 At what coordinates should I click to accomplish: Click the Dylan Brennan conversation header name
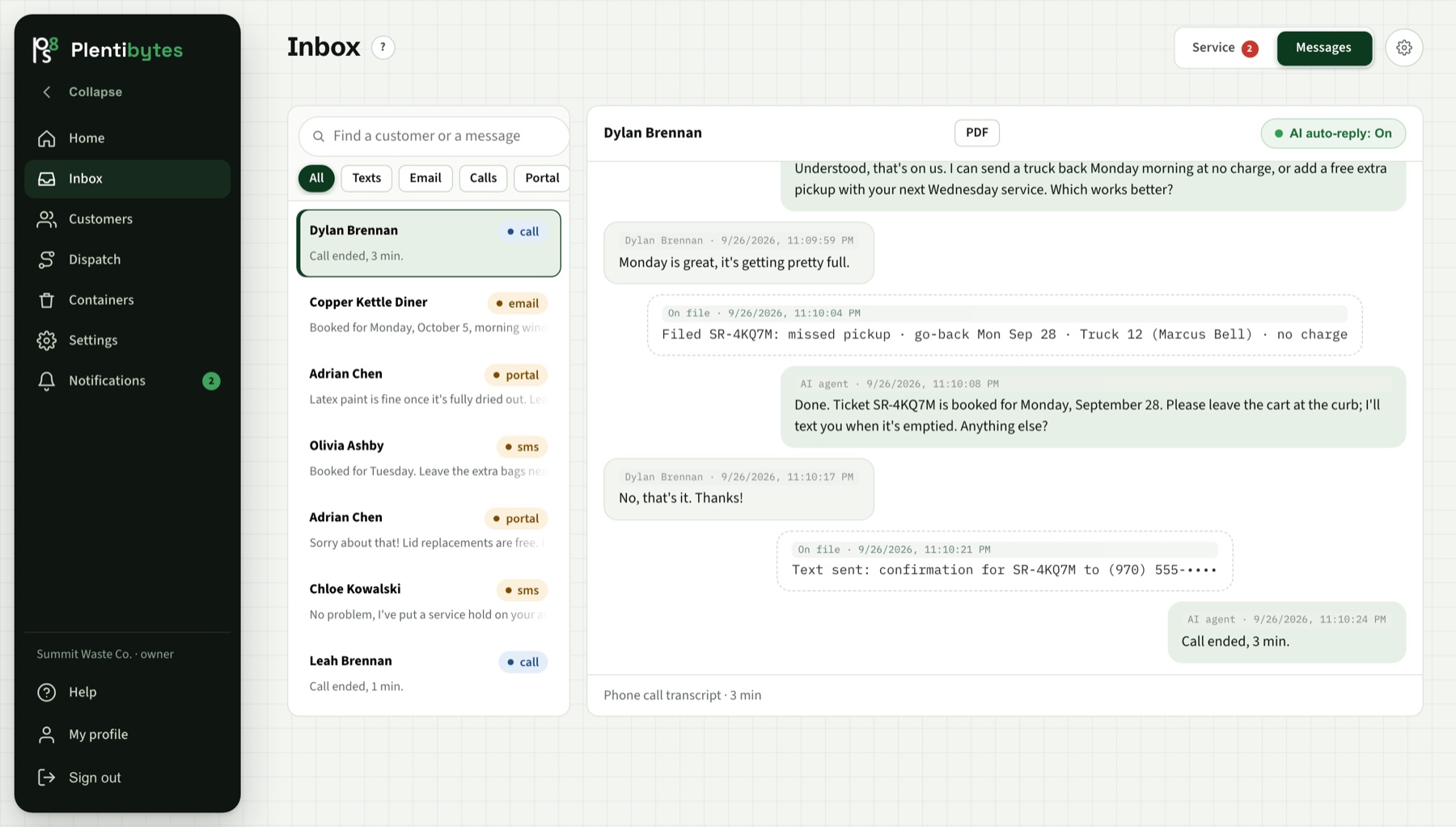point(653,133)
